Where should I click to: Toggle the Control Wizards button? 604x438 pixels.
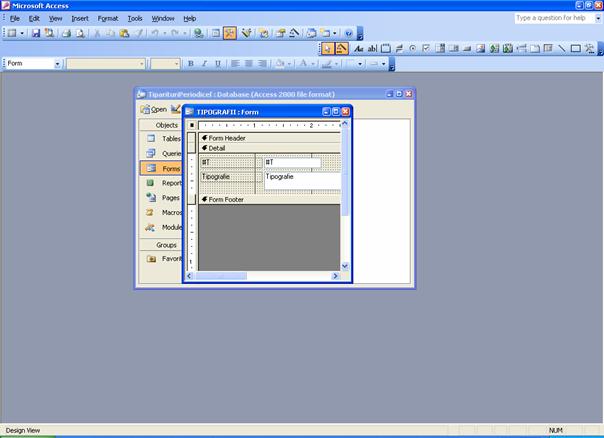341,48
